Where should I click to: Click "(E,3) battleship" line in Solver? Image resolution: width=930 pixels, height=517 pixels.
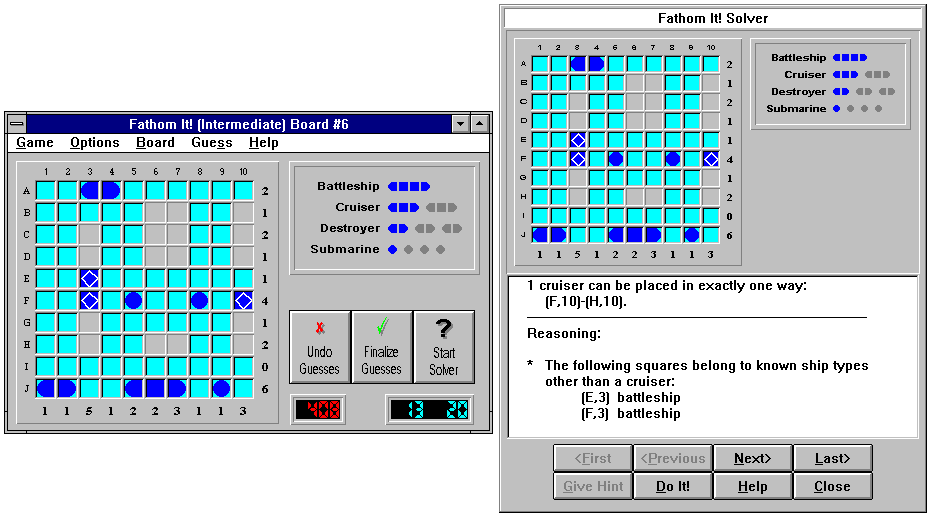pyautogui.click(x=630, y=397)
